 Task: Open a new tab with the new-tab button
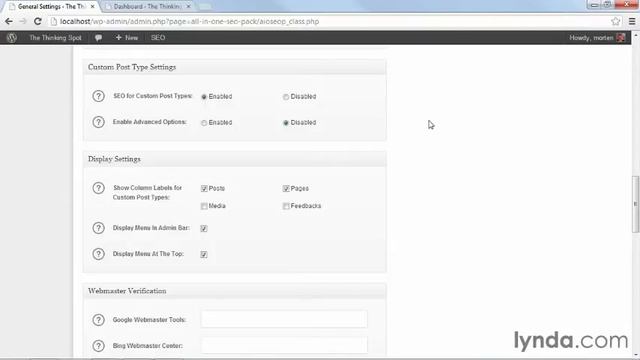point(205,7)
